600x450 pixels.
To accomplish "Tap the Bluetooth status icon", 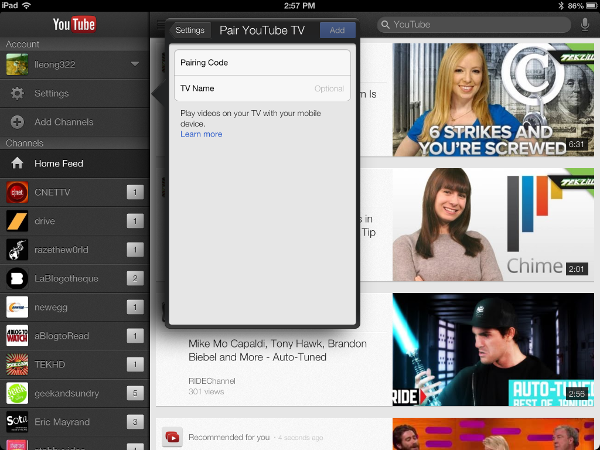I will pos(561,5).
